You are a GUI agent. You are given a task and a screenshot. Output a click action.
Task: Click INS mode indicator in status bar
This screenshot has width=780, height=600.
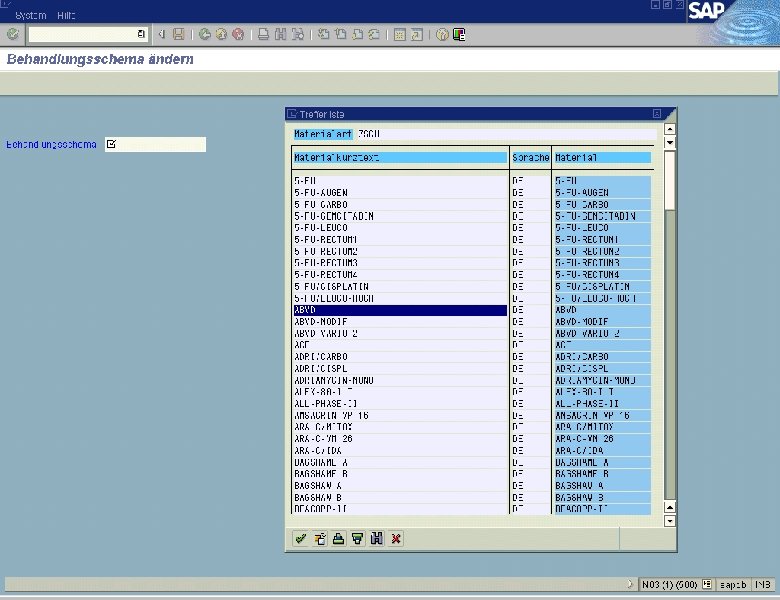pyautogui.click(x=763, y=585)
